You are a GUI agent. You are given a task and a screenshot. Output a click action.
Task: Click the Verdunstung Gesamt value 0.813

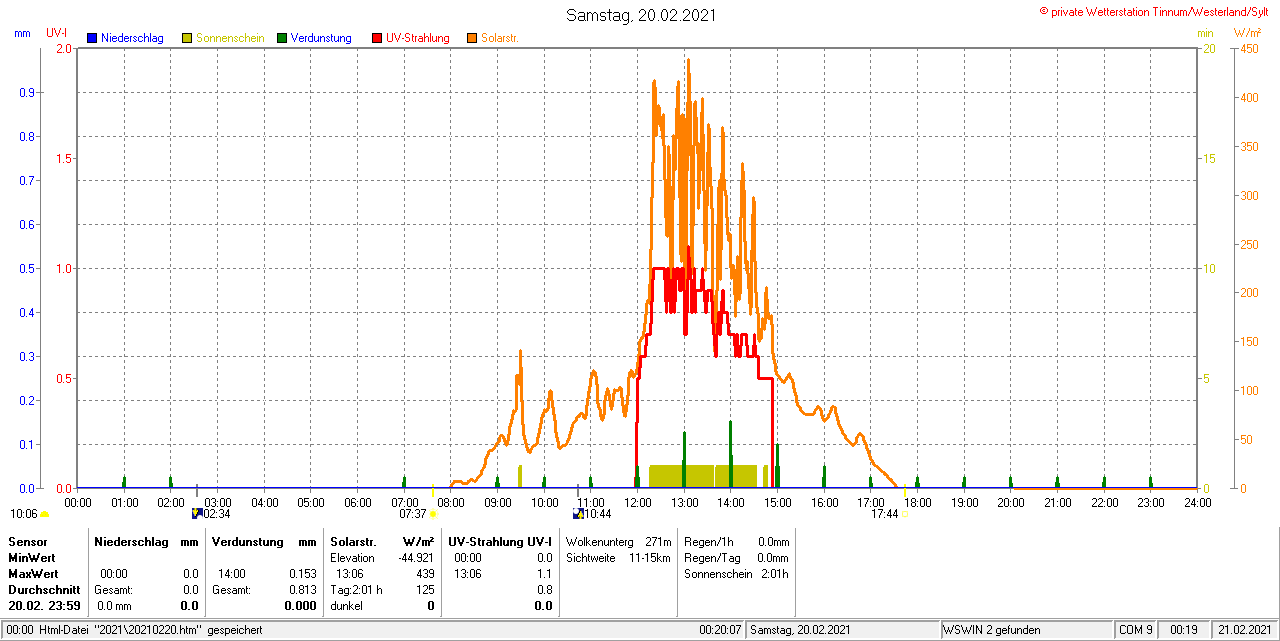(x=302, y=589)
